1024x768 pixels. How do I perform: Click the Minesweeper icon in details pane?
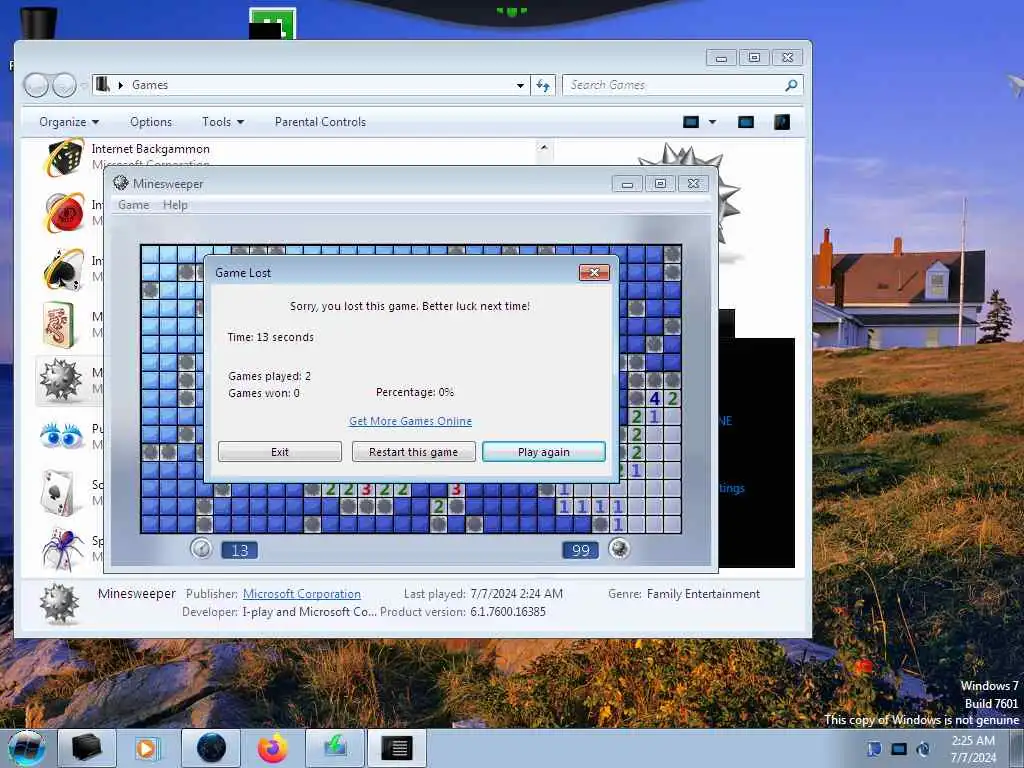point(59,603)
